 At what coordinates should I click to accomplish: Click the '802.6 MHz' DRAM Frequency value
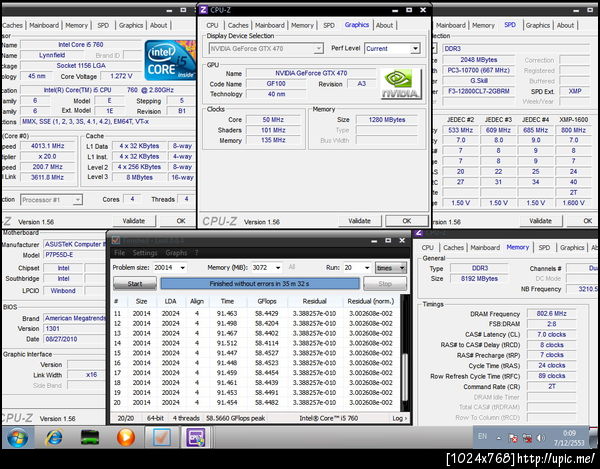(x=551, y=314)
